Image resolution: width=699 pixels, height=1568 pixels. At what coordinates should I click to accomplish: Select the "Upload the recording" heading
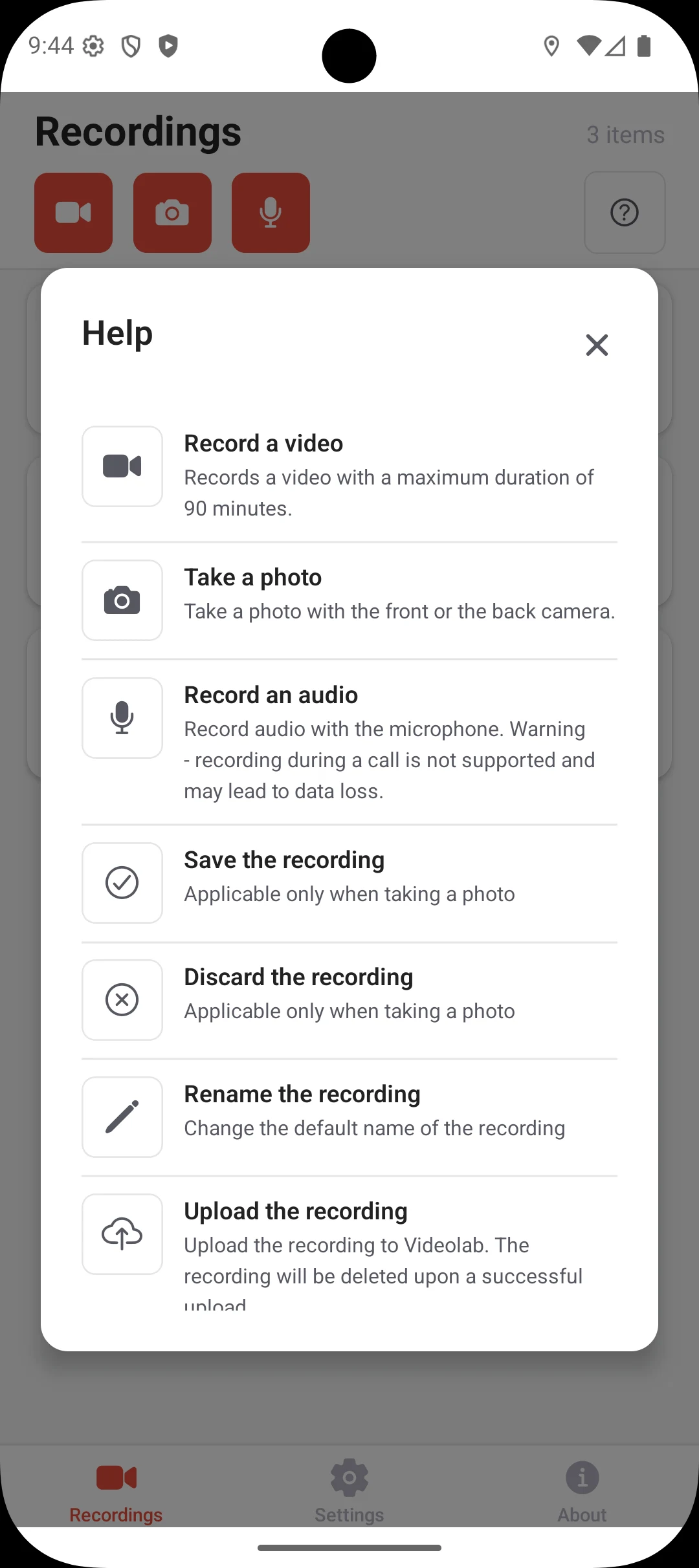click(x=296, y=1212)
